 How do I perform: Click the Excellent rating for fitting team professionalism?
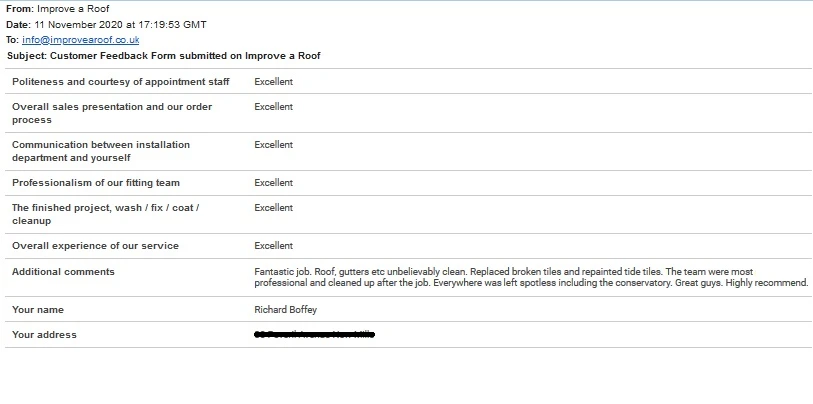[x=273, y=183]
